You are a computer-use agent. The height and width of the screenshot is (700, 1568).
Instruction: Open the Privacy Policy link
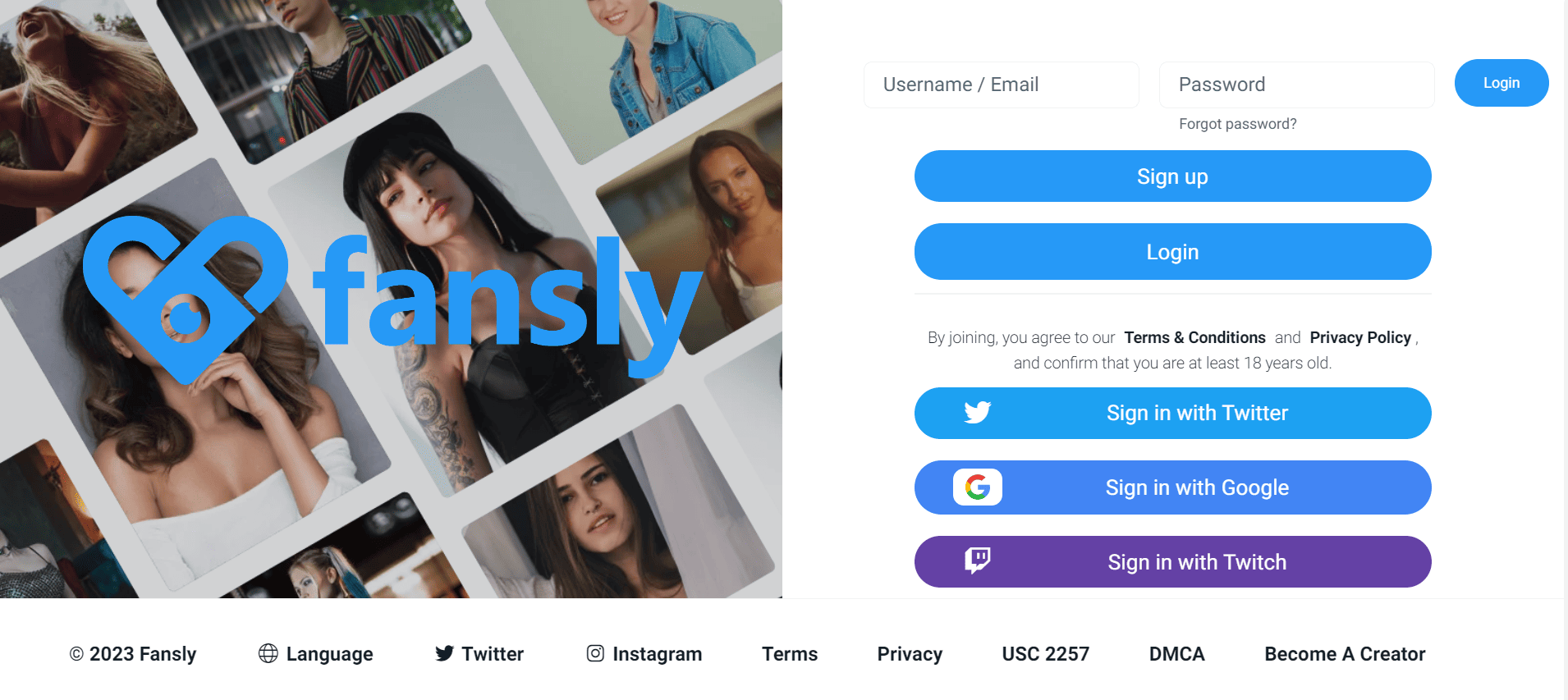pyautogui.click(x=1360, y=337)
